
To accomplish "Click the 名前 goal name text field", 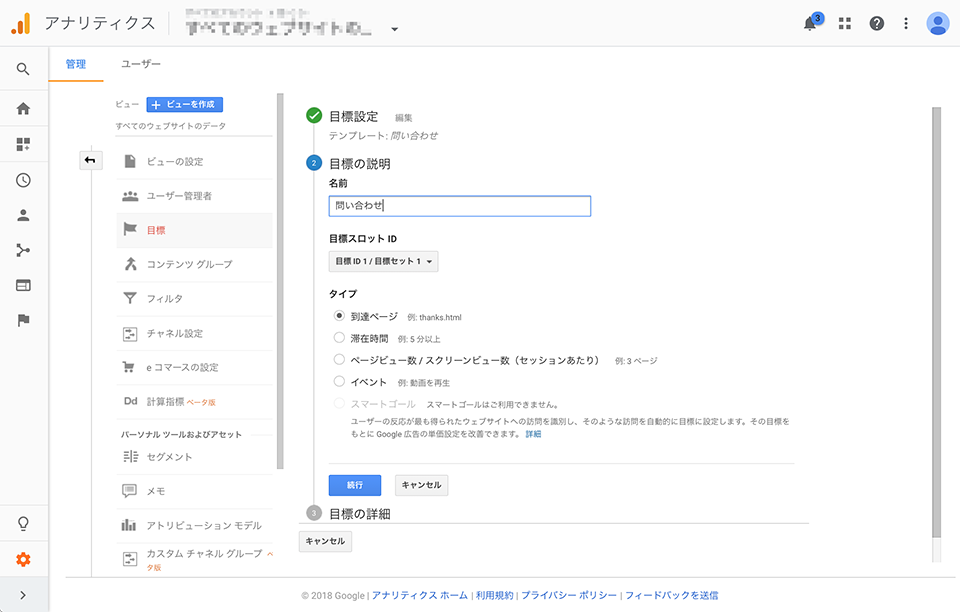I will tap(459, 206).
